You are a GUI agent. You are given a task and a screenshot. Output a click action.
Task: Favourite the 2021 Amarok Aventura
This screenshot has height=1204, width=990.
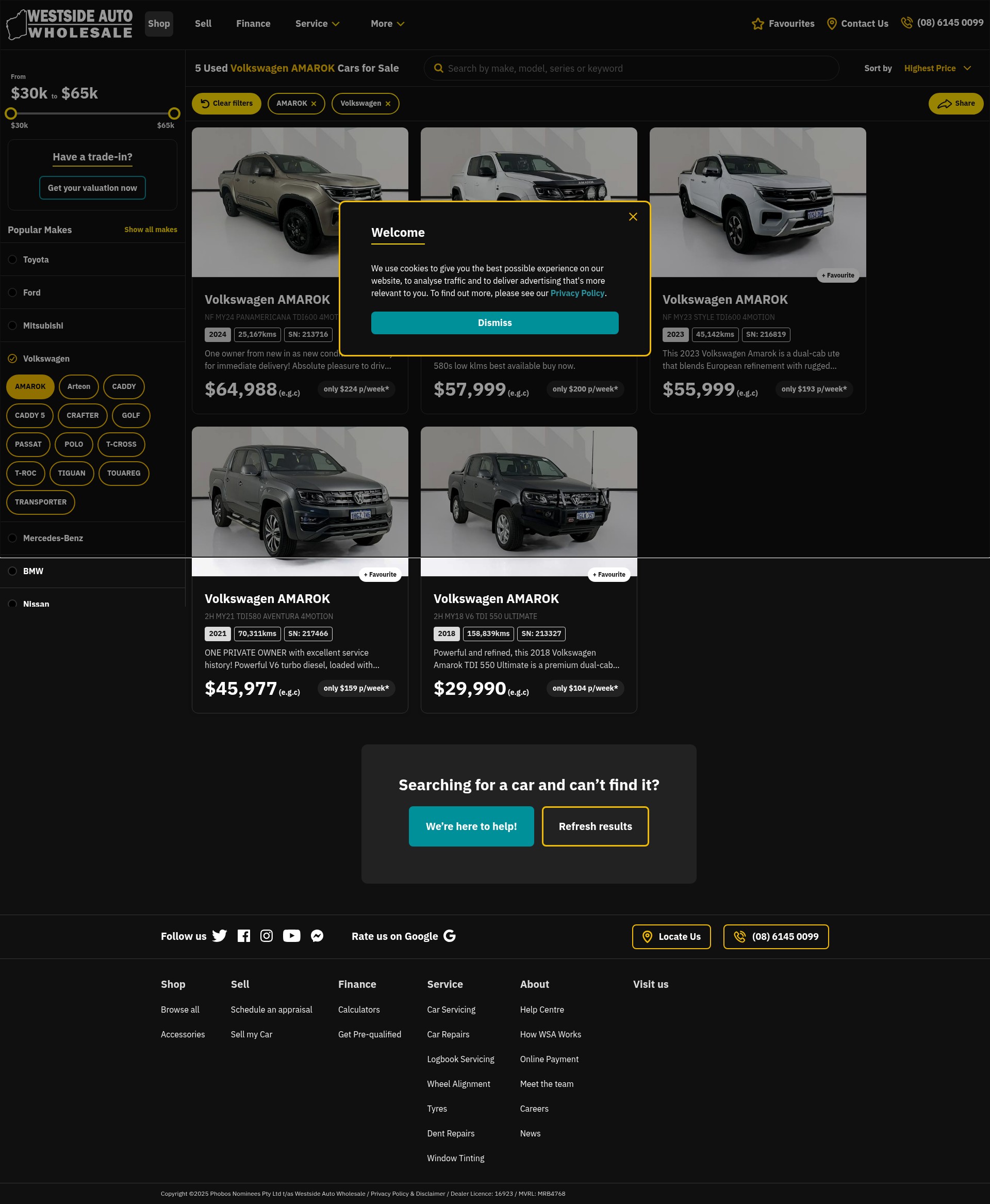381,575
